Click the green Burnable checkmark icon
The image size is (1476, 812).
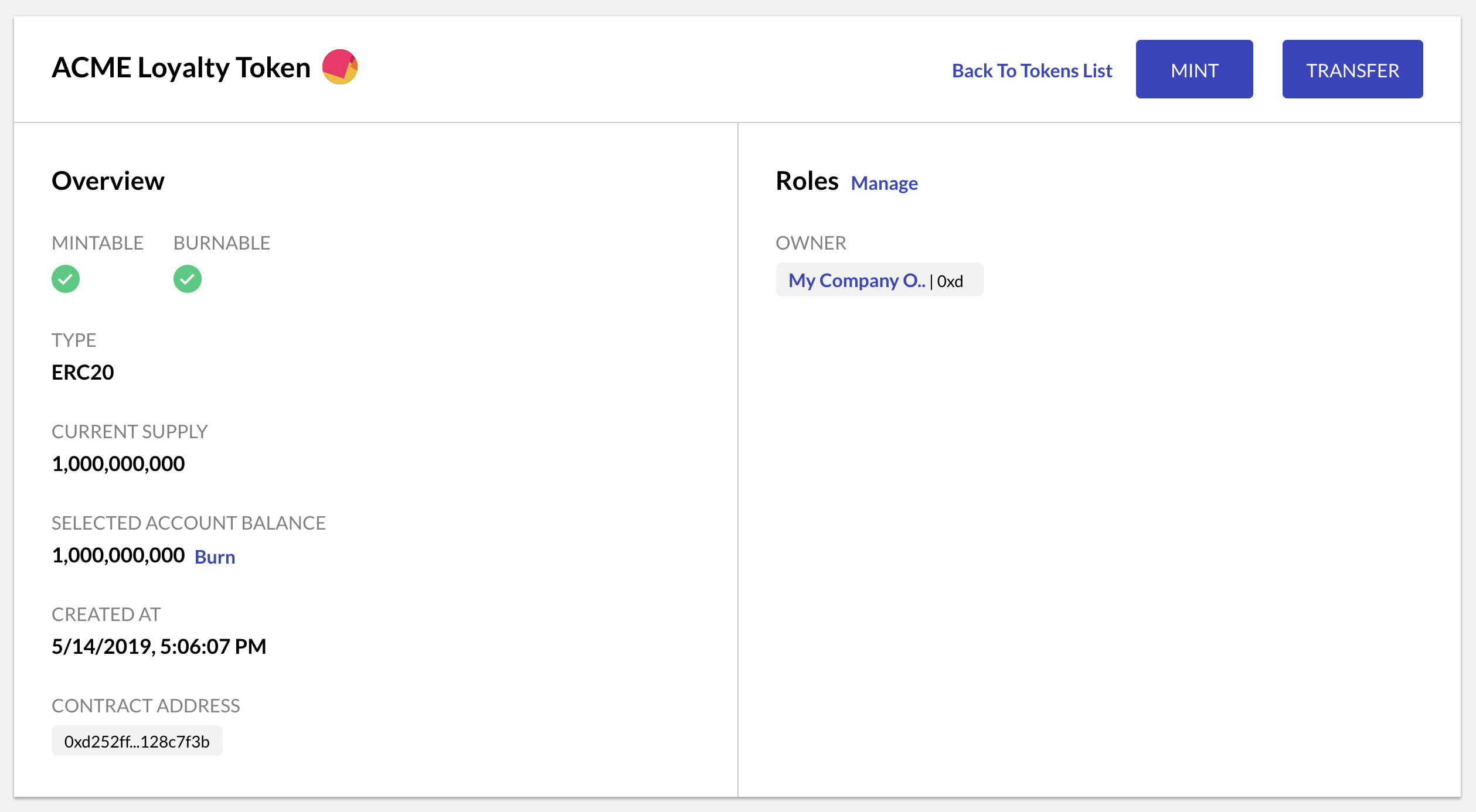click(x=188, y=279)
